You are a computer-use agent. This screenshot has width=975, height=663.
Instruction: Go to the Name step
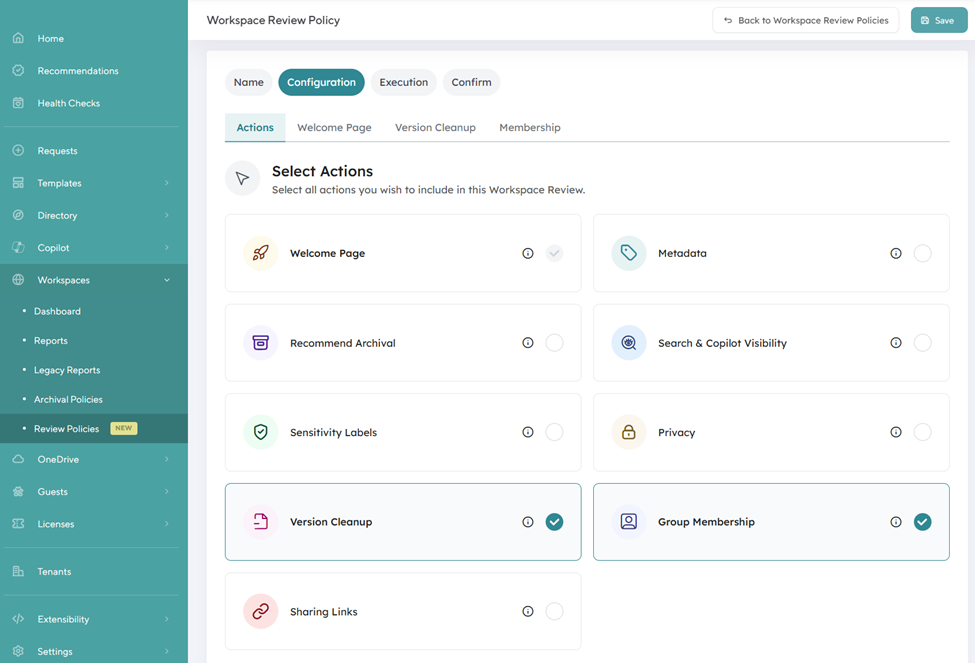tap(249, 82)
